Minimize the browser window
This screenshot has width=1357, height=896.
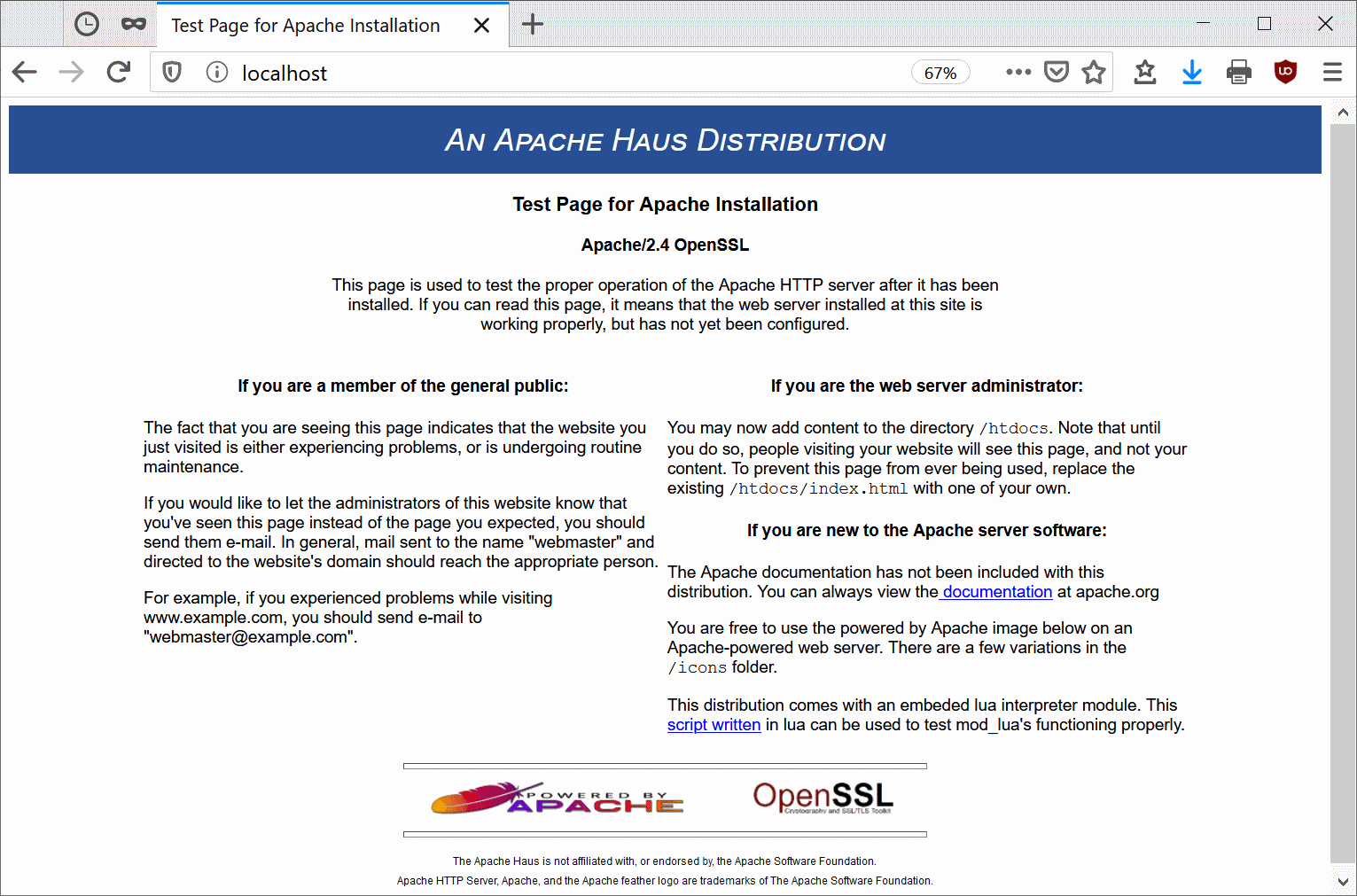click(x=1203, y=24)
